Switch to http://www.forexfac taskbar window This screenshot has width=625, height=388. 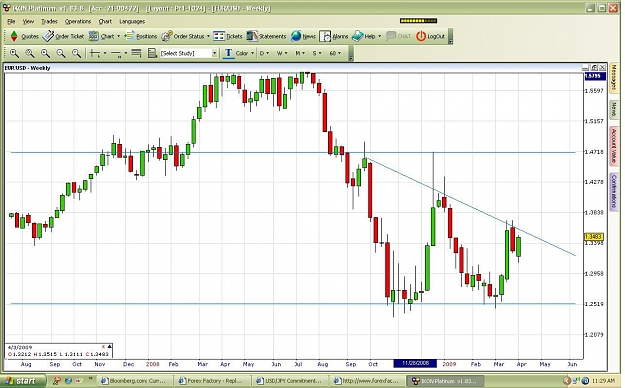[x=369, y=381]
